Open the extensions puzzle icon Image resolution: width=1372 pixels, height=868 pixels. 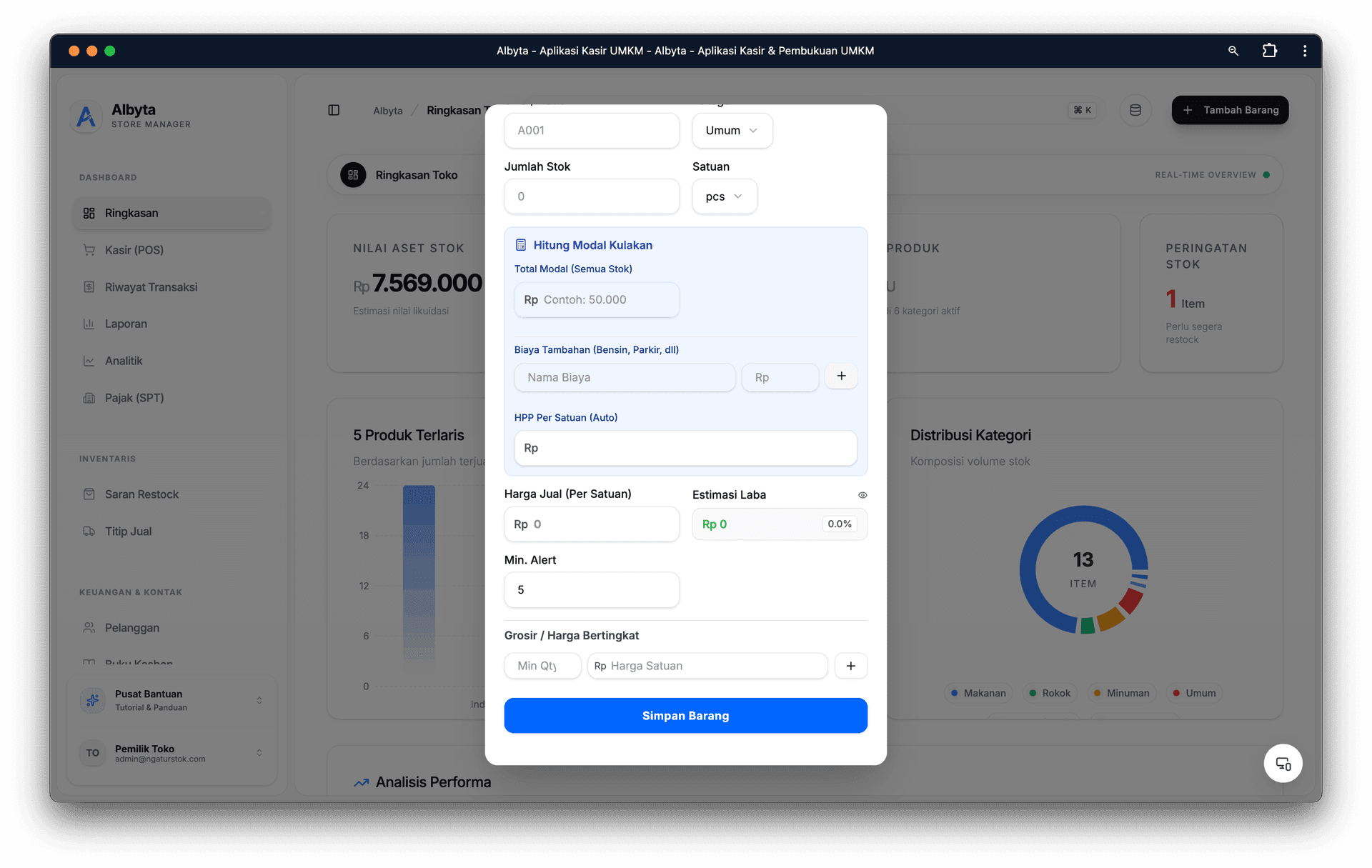coord(1269,51)
